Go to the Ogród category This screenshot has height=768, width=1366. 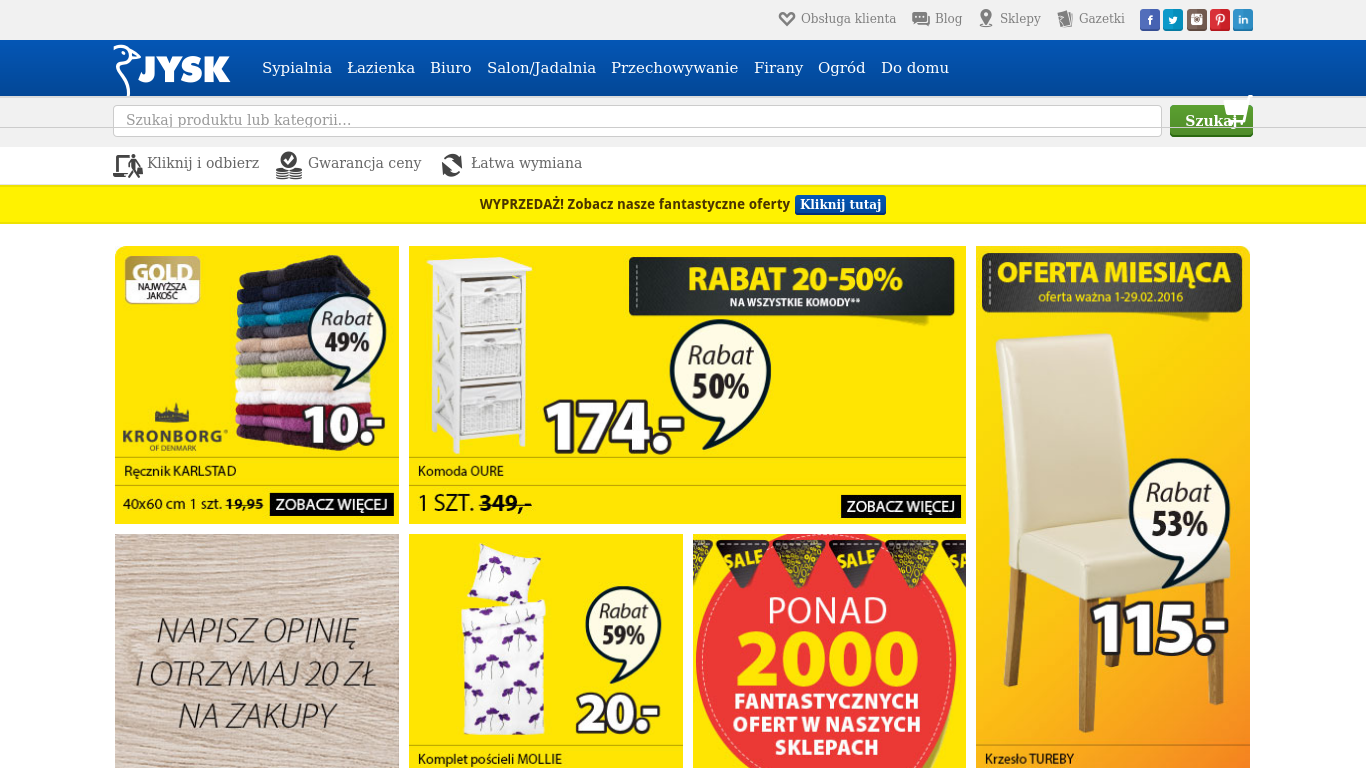(x=842, y=68)
